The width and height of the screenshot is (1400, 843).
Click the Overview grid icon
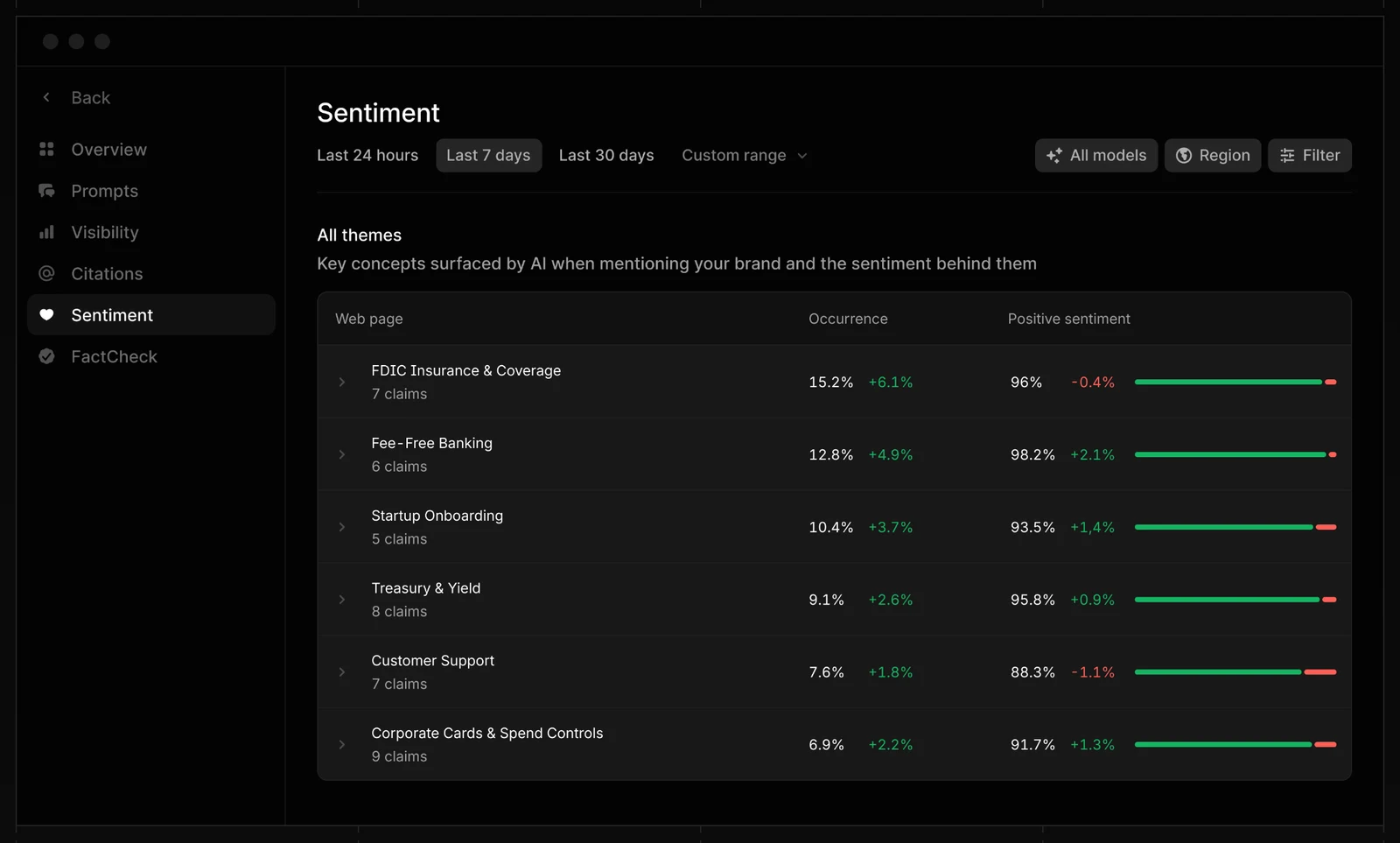point(46,149)
